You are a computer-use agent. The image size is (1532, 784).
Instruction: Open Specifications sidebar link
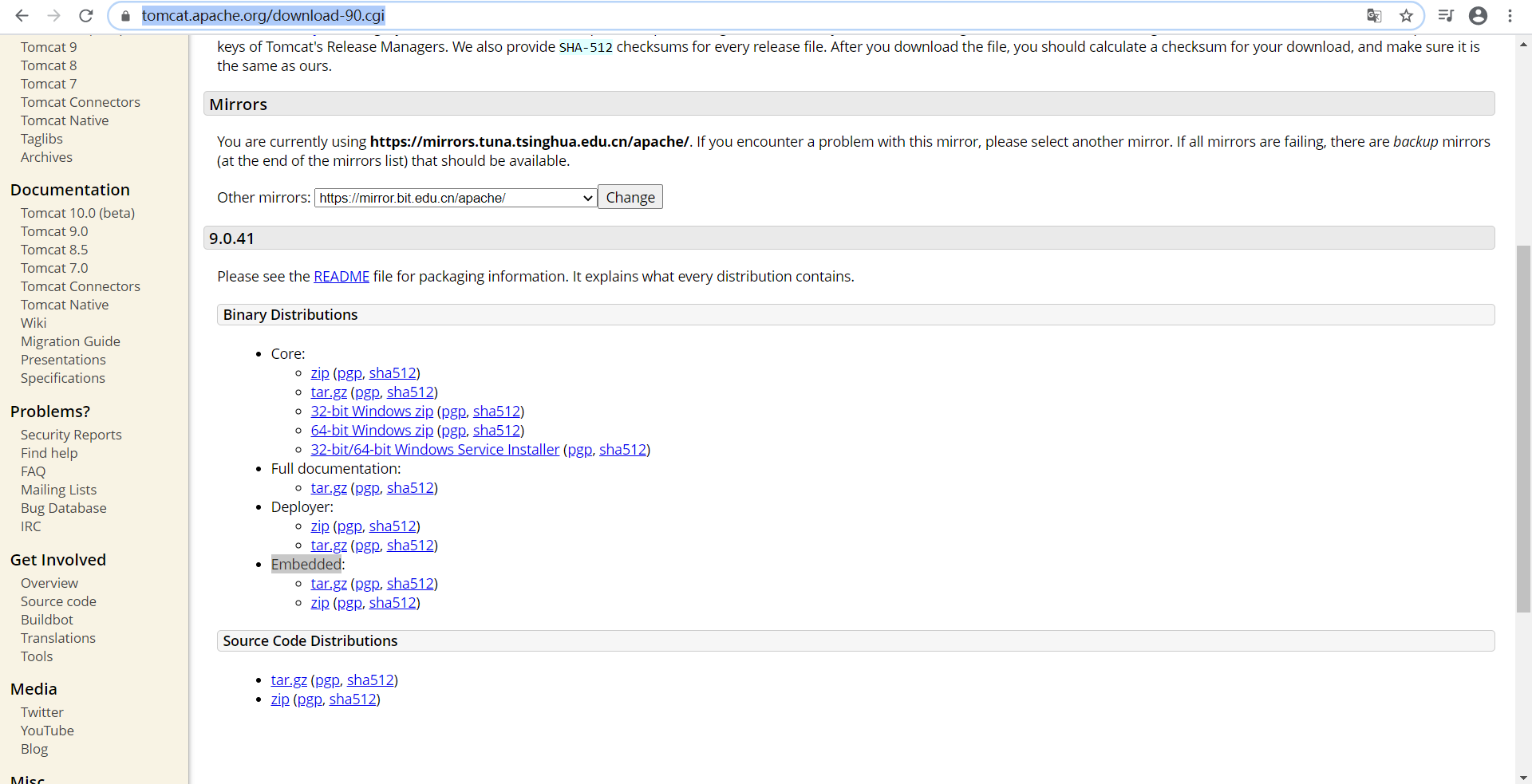63,378
